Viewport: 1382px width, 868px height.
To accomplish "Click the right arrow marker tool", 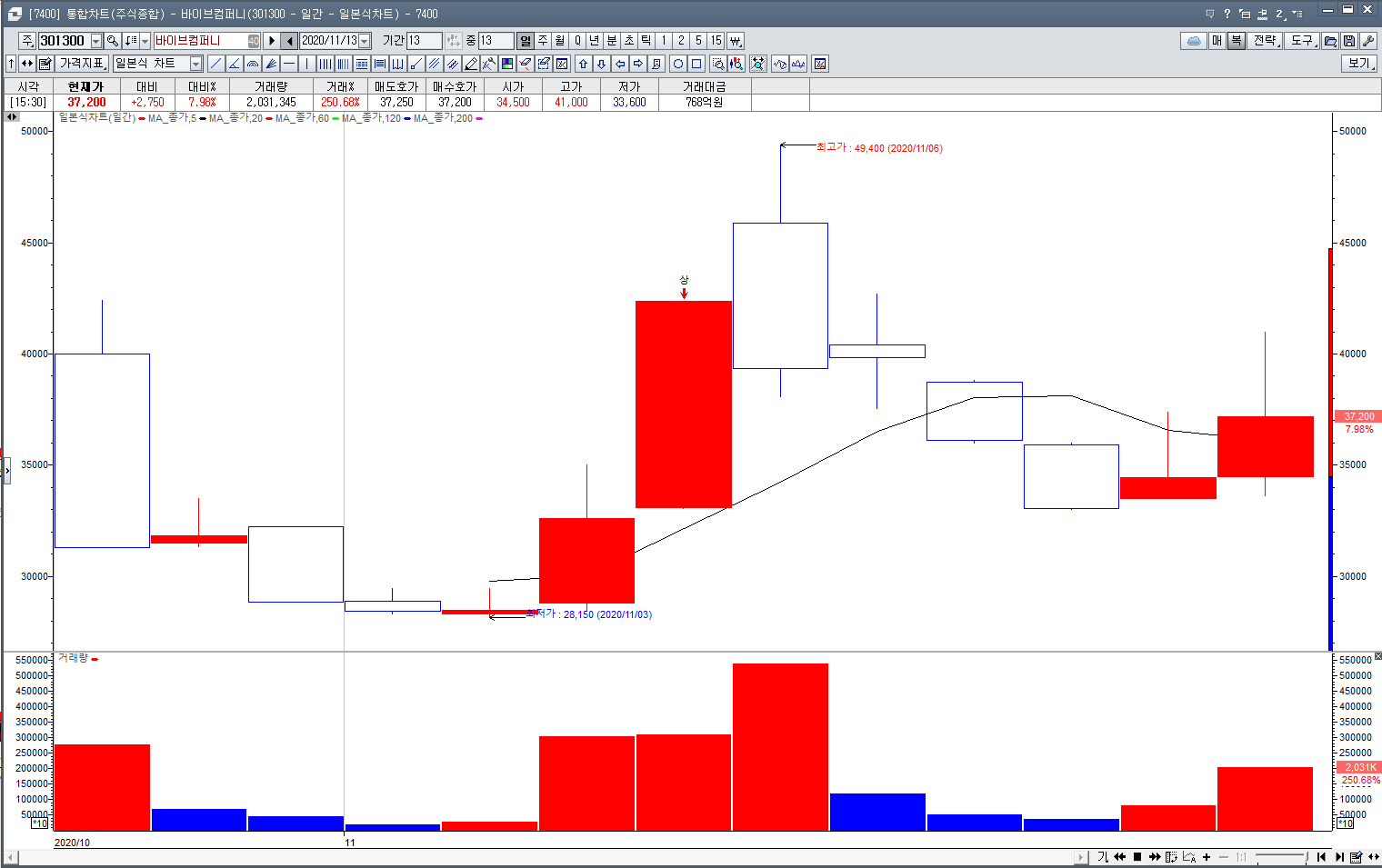I will pos(638,64).
